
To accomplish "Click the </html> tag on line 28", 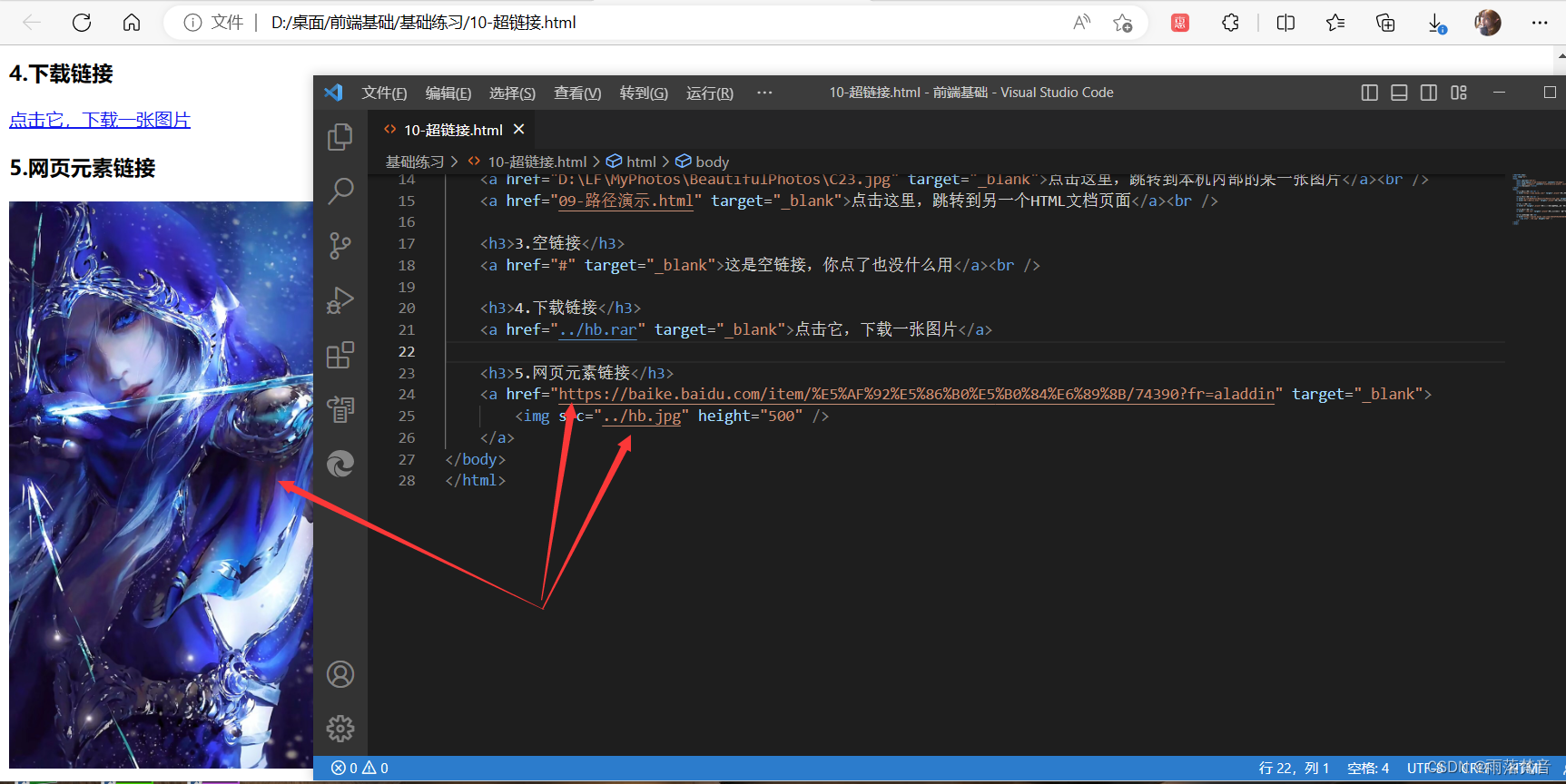I will [475, 480].
